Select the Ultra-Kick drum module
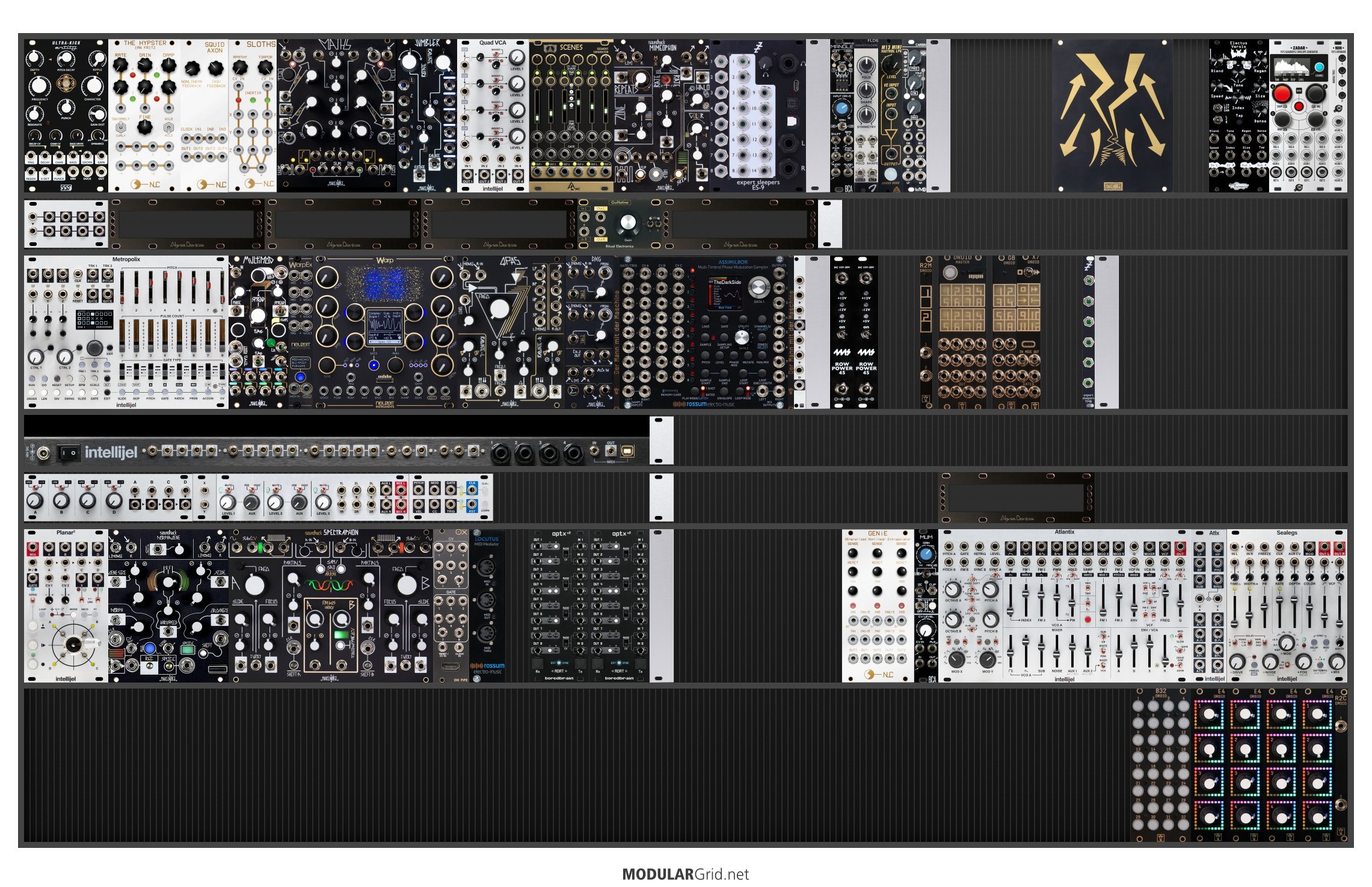Viewport: 1372px width, 887px height. pos(66,115)
